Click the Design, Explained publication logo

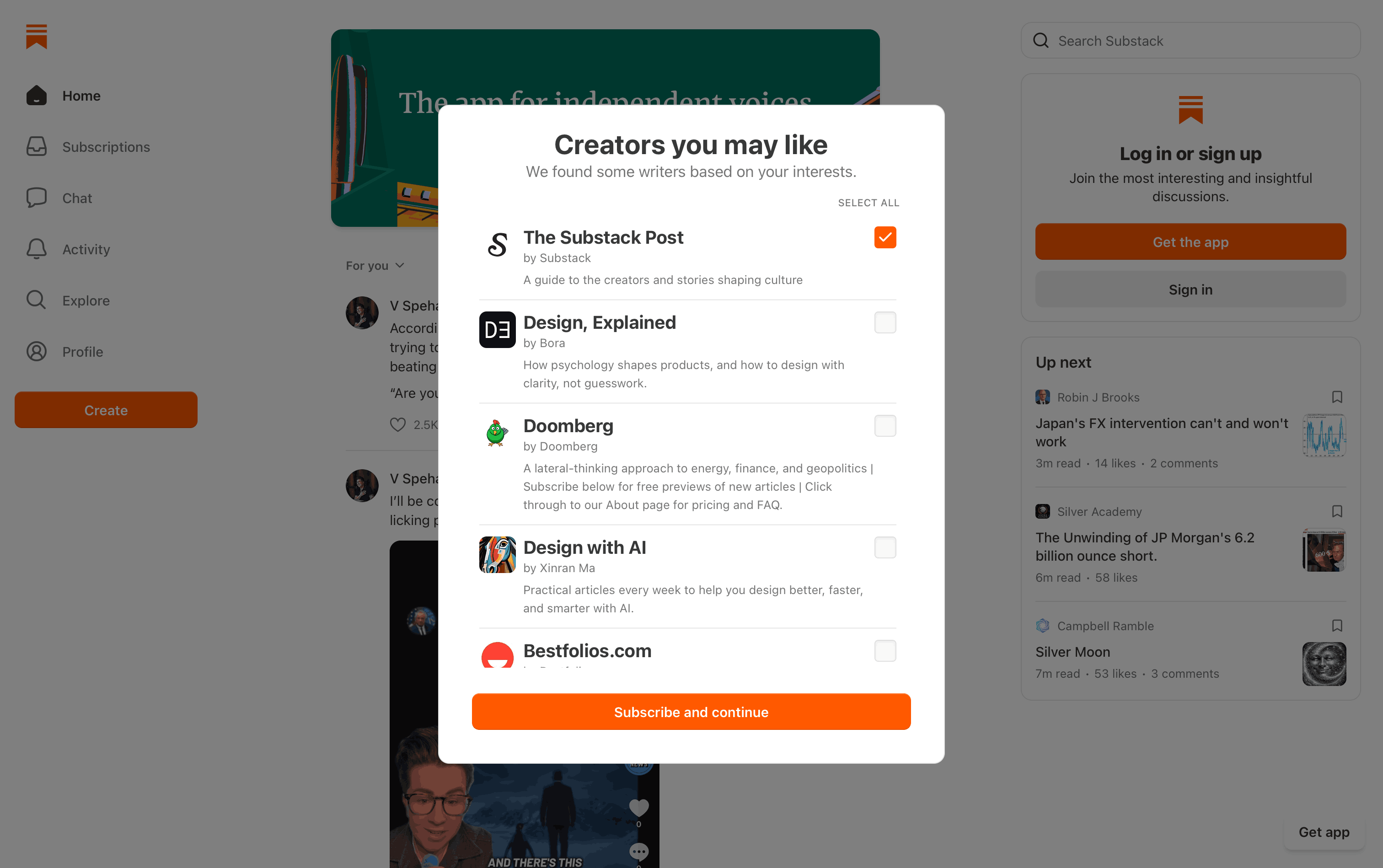pyautogui.click(x=497, y=330)
